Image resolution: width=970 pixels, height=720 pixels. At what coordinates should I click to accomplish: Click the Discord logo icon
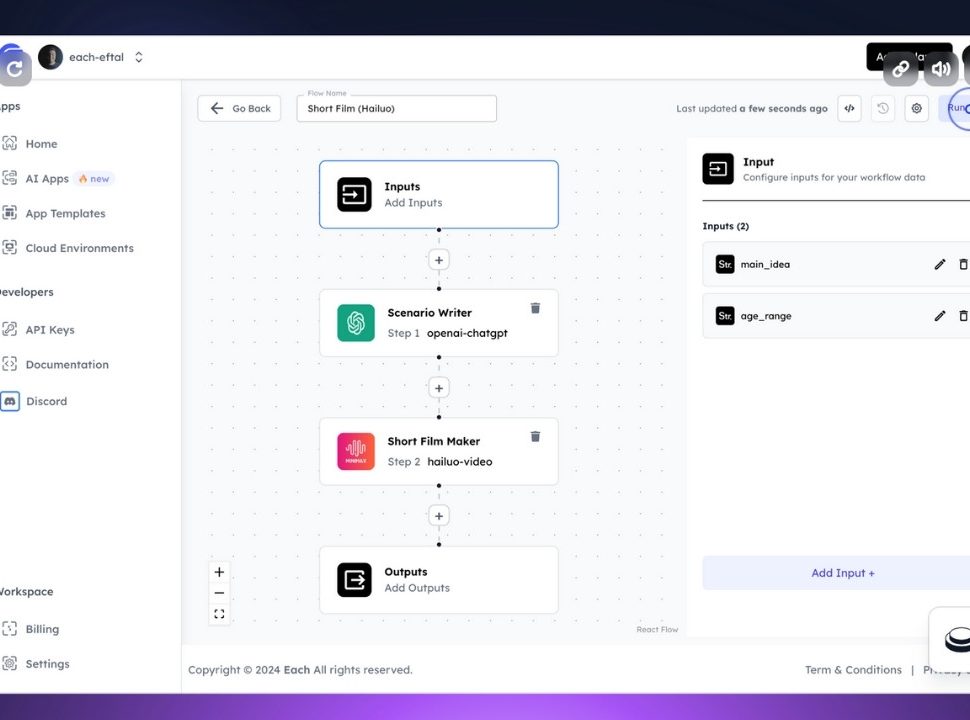(x=10, y=401)
